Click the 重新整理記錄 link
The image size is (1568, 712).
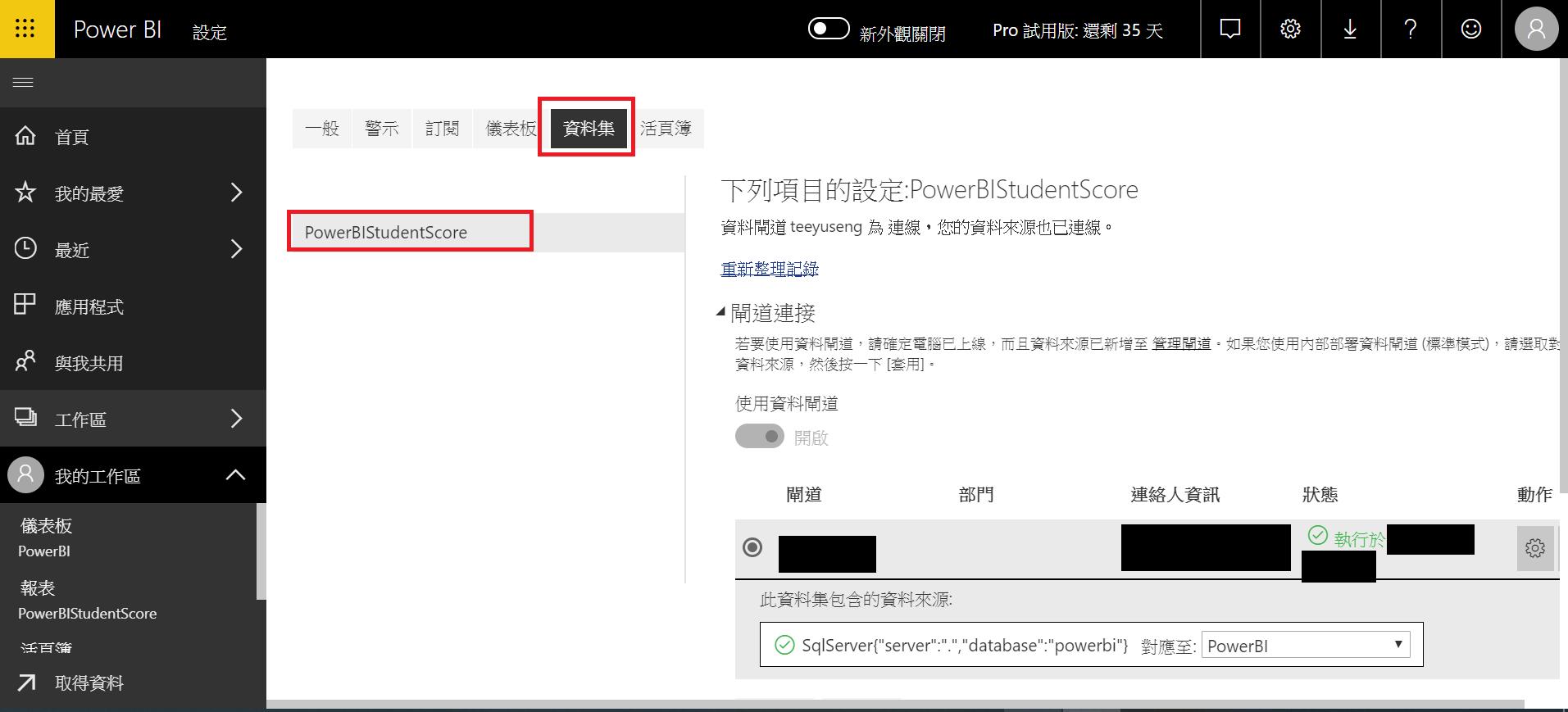coord(770,269)
